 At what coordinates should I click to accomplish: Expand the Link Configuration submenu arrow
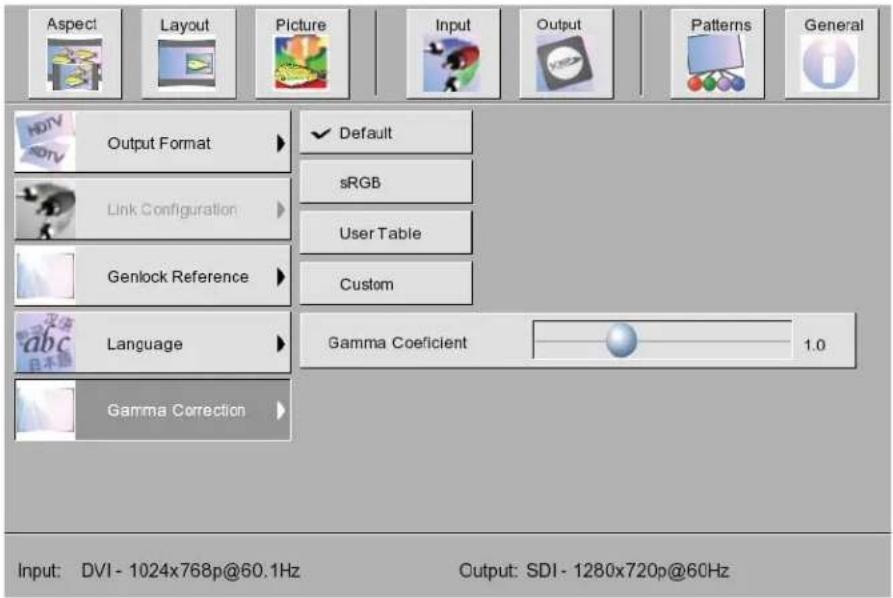[x=280, y=210]
